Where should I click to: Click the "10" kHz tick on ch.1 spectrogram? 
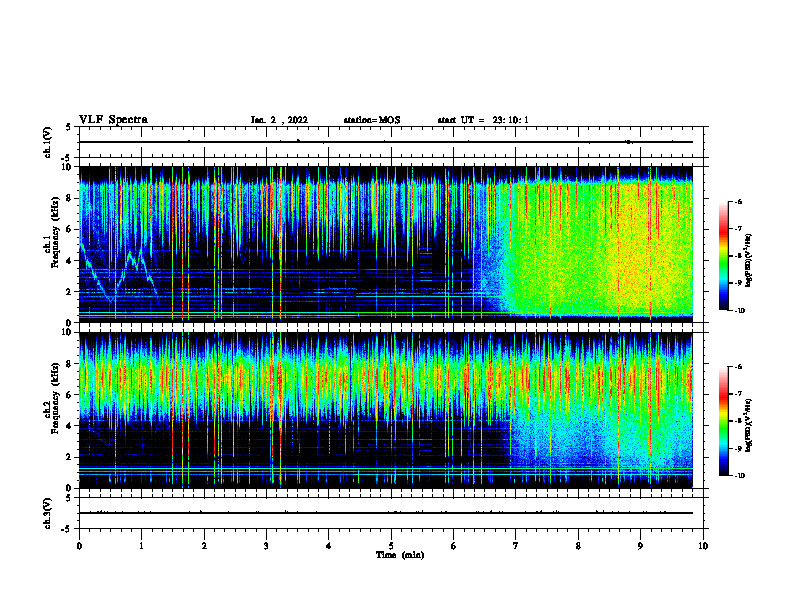click(67, 167)
